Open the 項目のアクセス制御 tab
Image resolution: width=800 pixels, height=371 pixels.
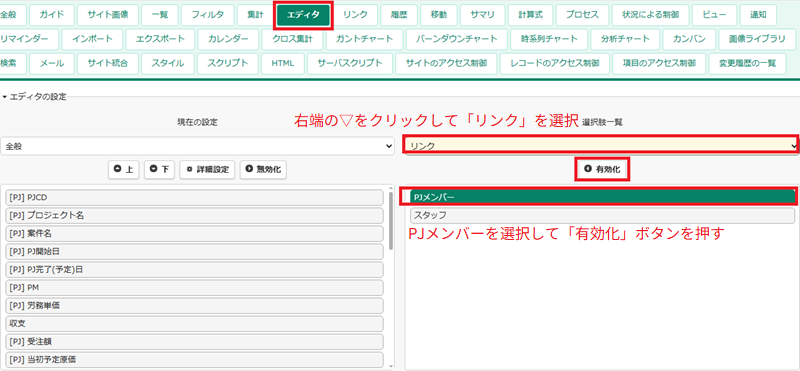point(660,63)
